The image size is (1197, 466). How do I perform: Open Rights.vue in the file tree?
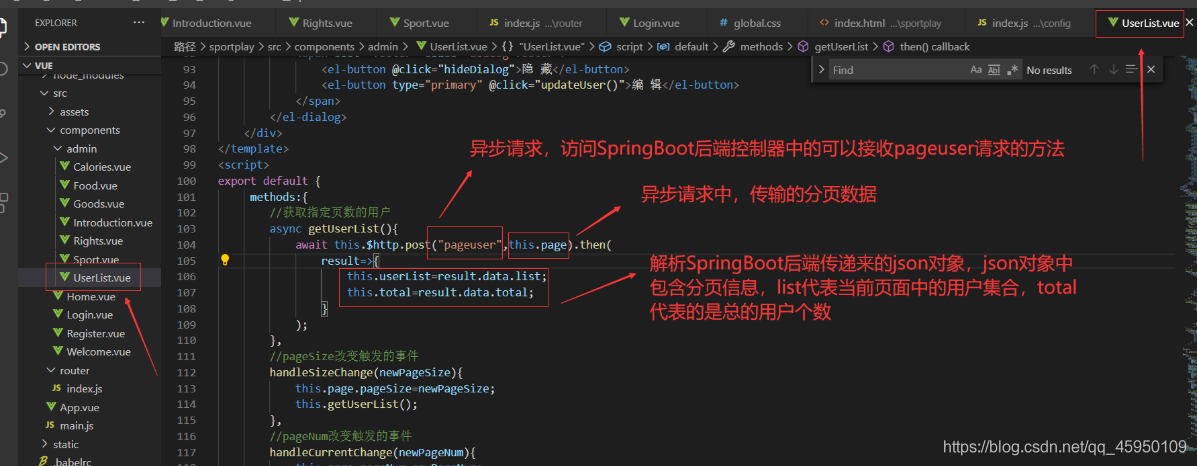point(91,241)
